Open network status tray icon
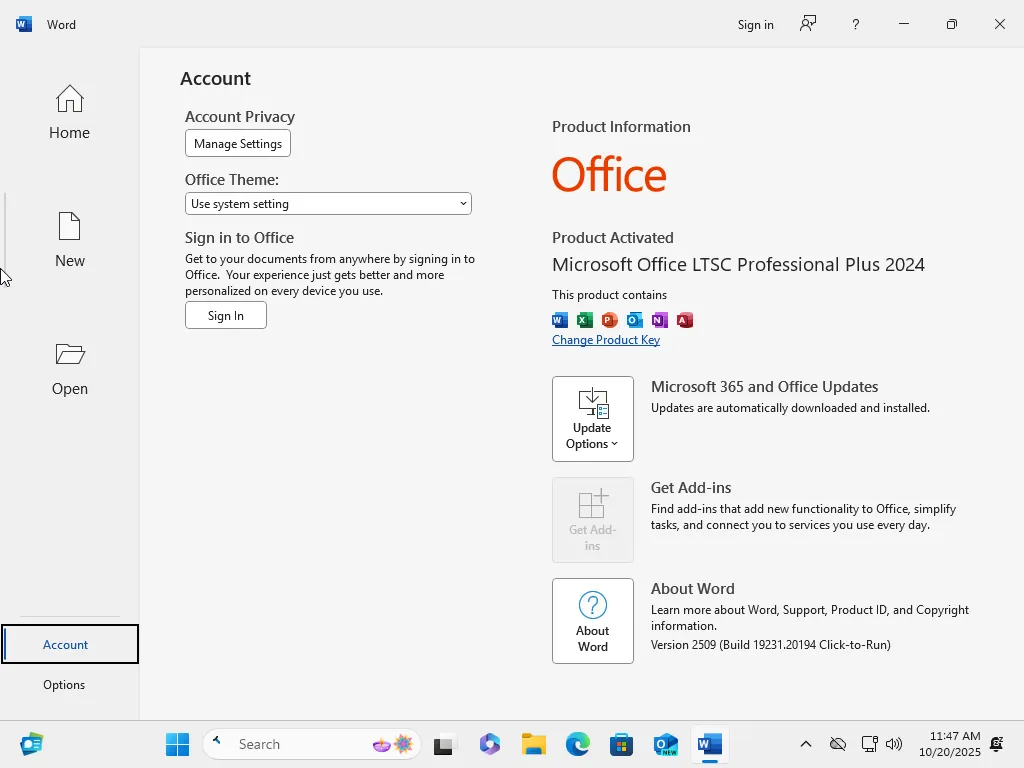 point(869,744)
